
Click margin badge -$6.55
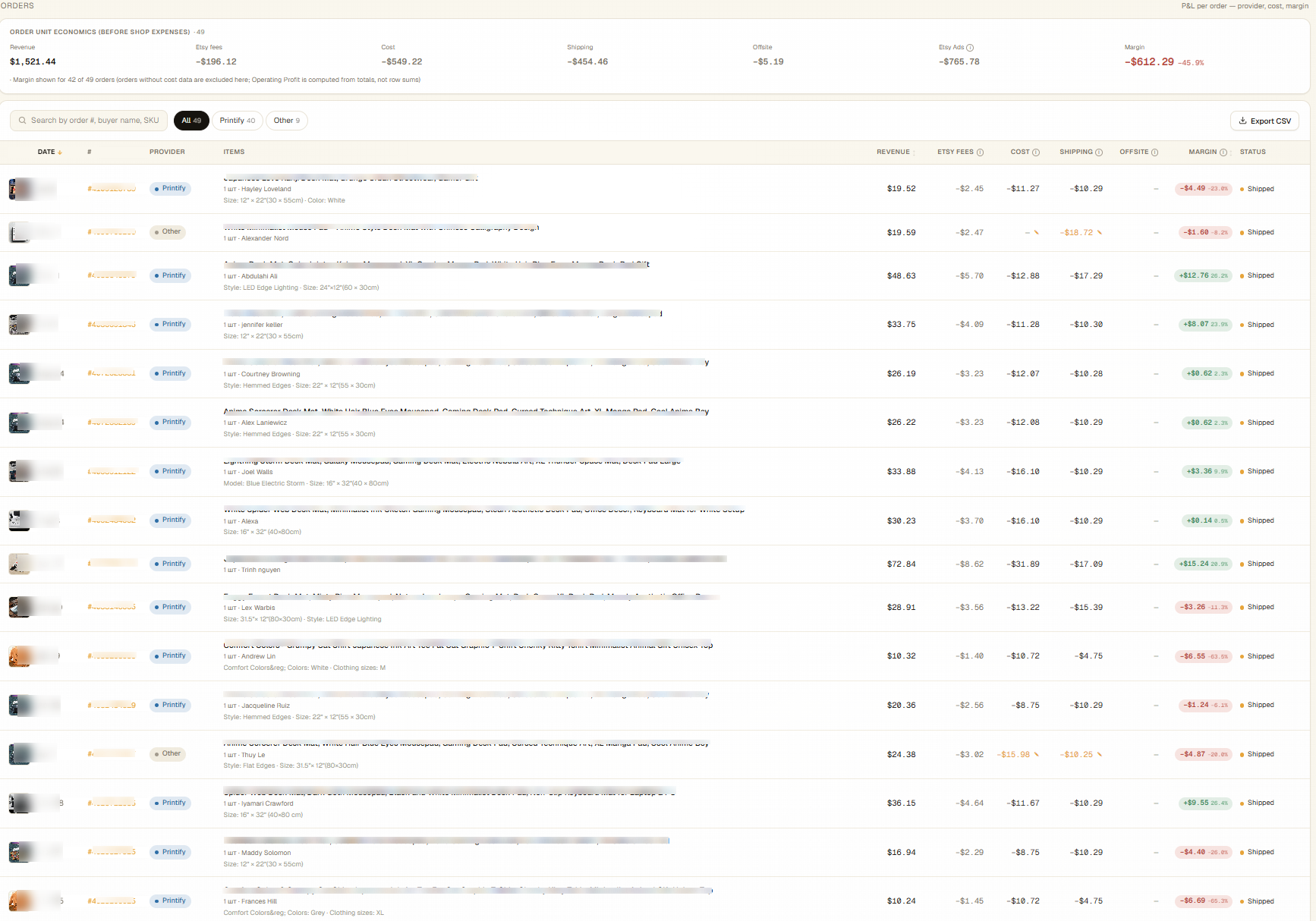[x=1203, y=656]
